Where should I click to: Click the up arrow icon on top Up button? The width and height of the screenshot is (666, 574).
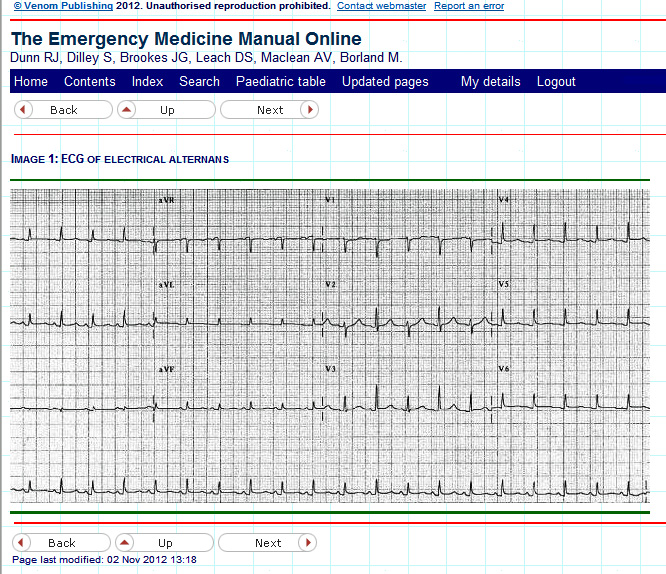126,110
